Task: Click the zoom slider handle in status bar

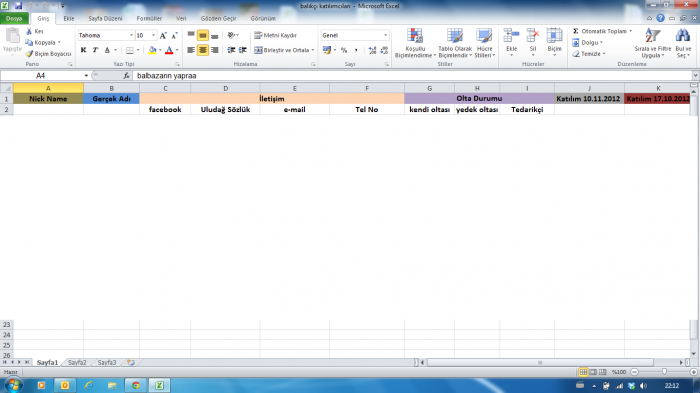Action: [x=664, y=372]
